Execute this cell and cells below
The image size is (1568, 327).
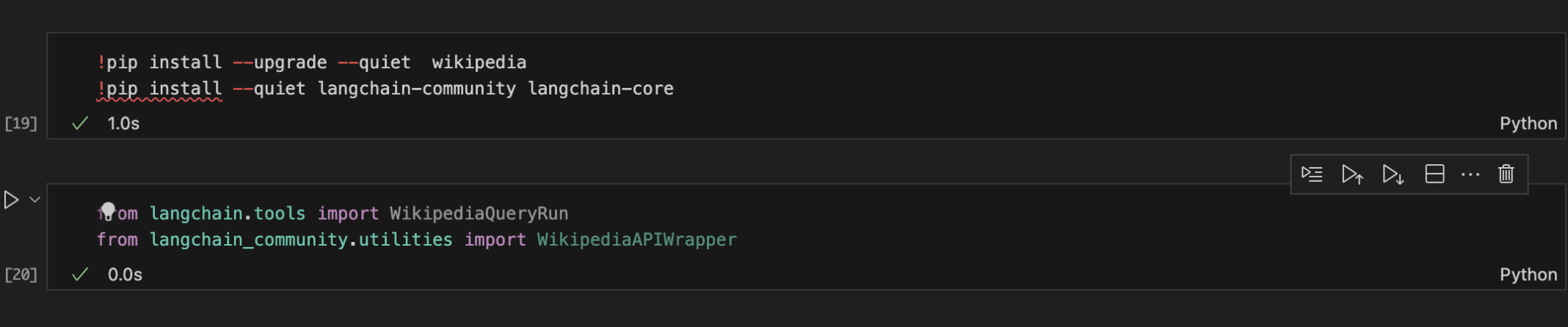(1393, 174)
